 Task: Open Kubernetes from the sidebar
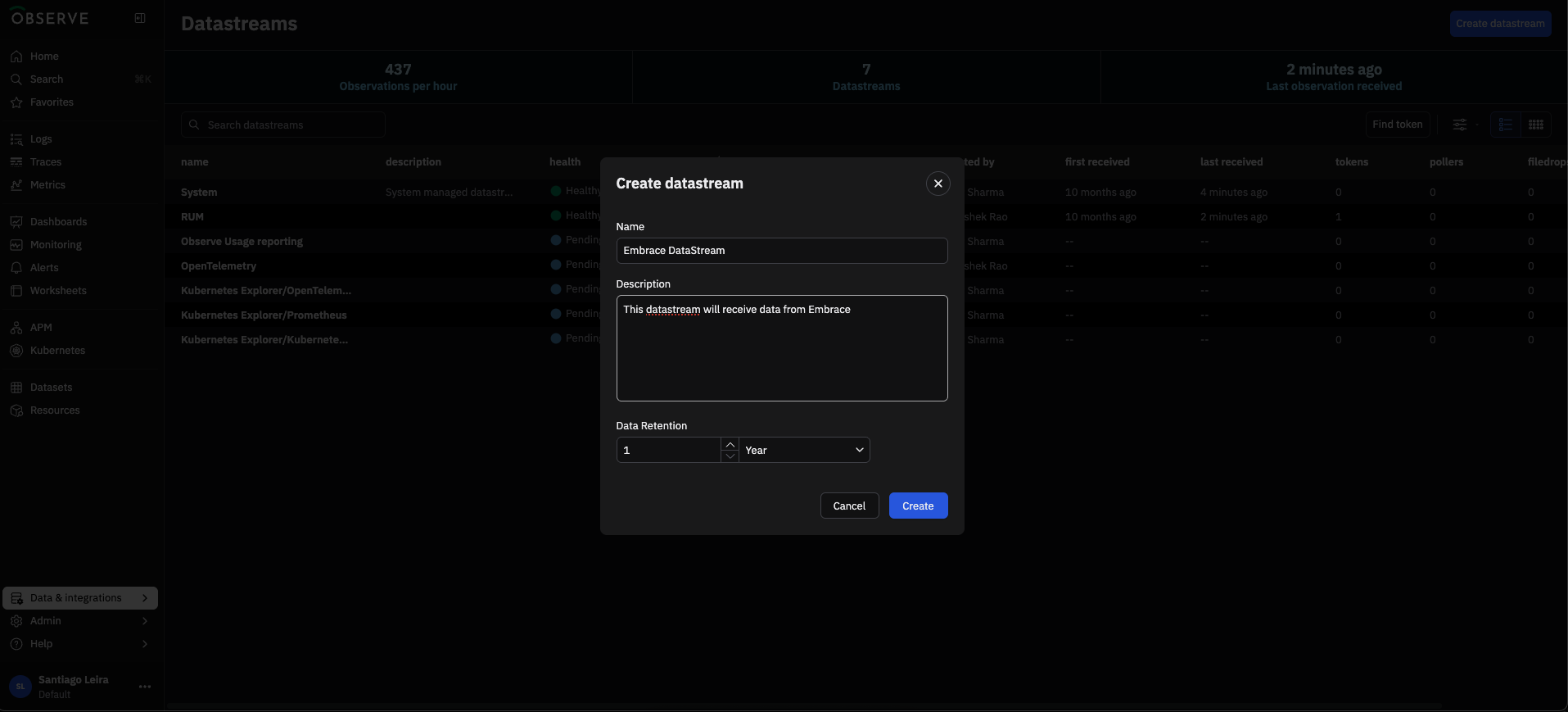click(57, 351)
